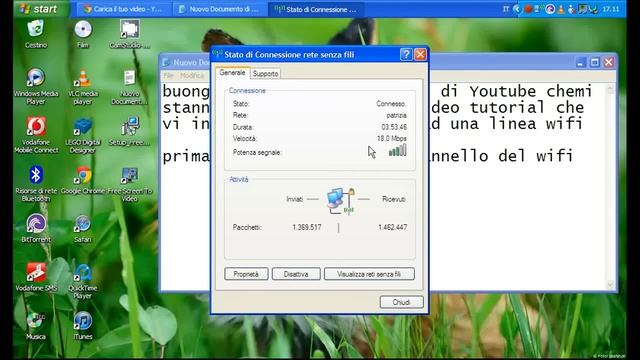Select Stato di Connessione taskbar button
The width and height of the screenshot is (640, 360).
point(315,9)
